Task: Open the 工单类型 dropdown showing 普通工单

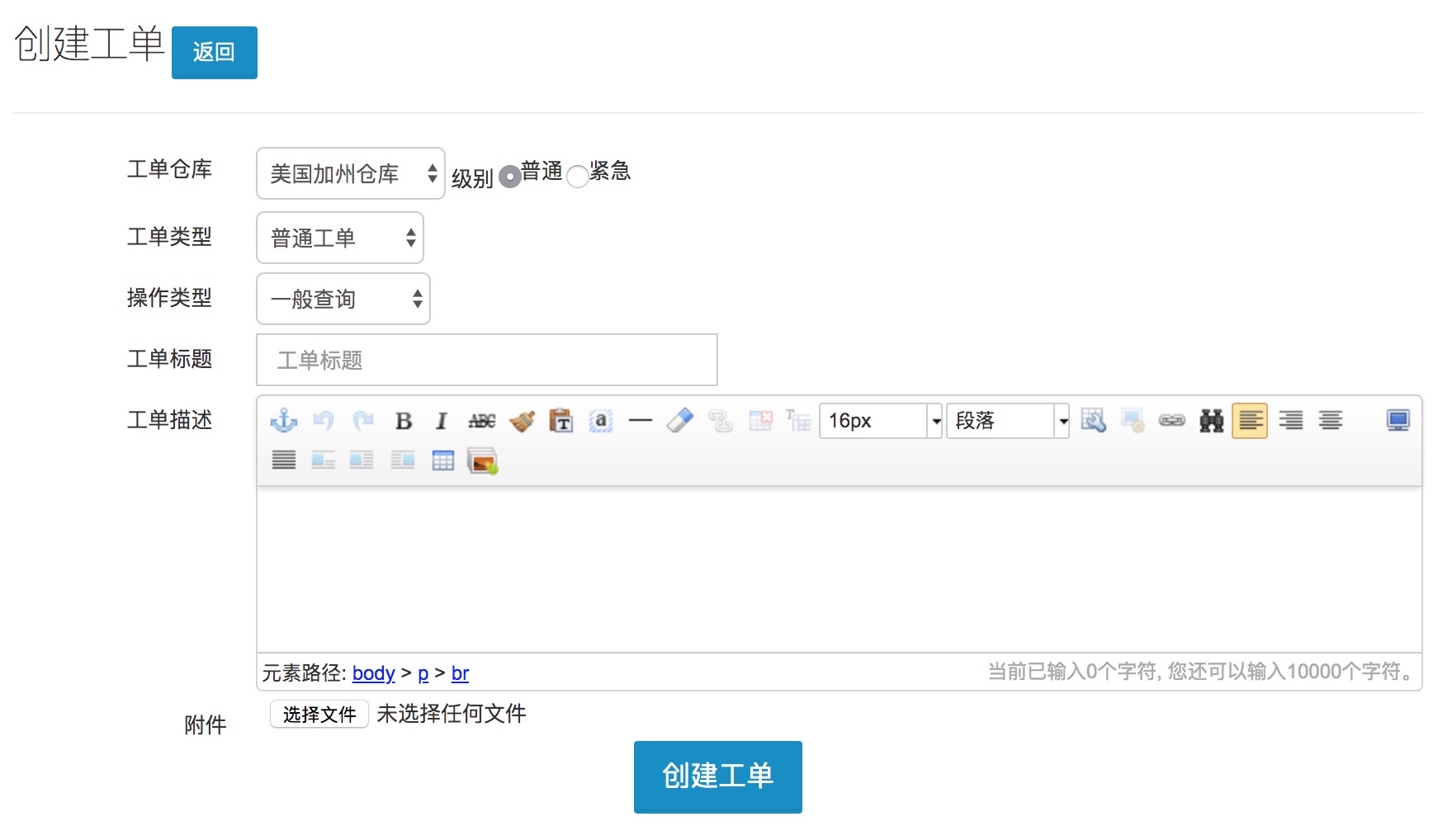Action: tap(340, 238)
